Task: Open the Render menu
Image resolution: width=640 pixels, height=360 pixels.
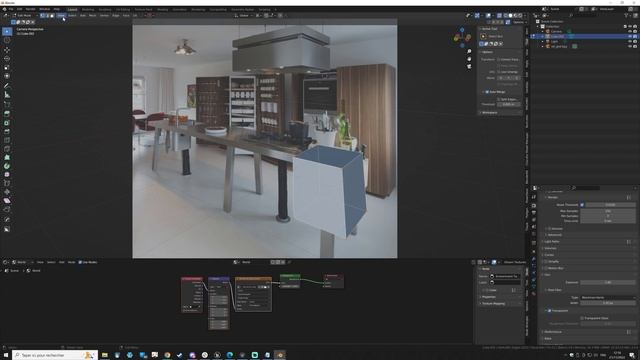Action: (31, 9)
